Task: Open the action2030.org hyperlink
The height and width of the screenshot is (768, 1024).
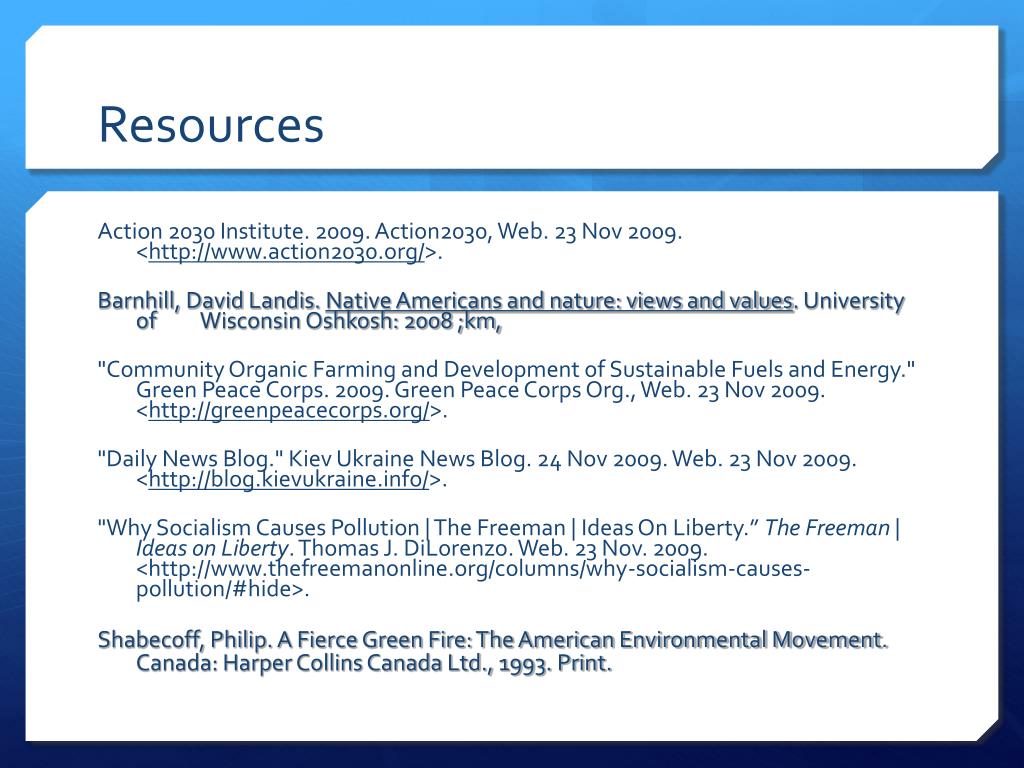Action: (x=287, y=252)
